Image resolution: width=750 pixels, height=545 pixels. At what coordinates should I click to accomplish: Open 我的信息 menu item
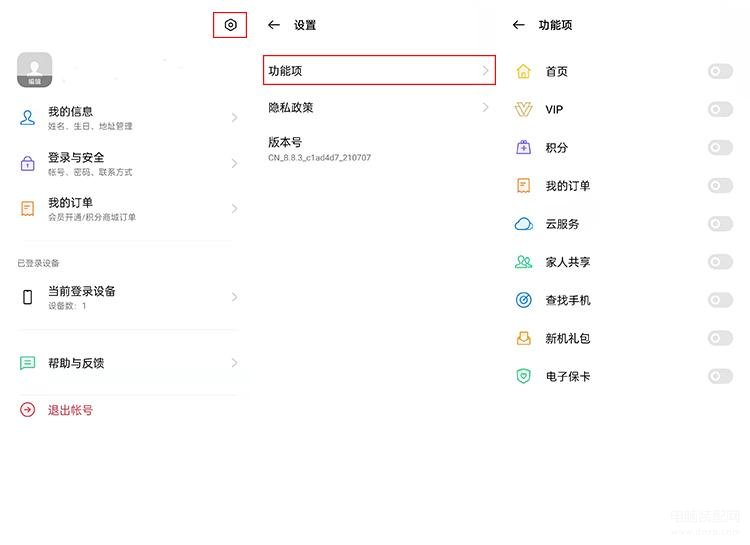point(128,118)
